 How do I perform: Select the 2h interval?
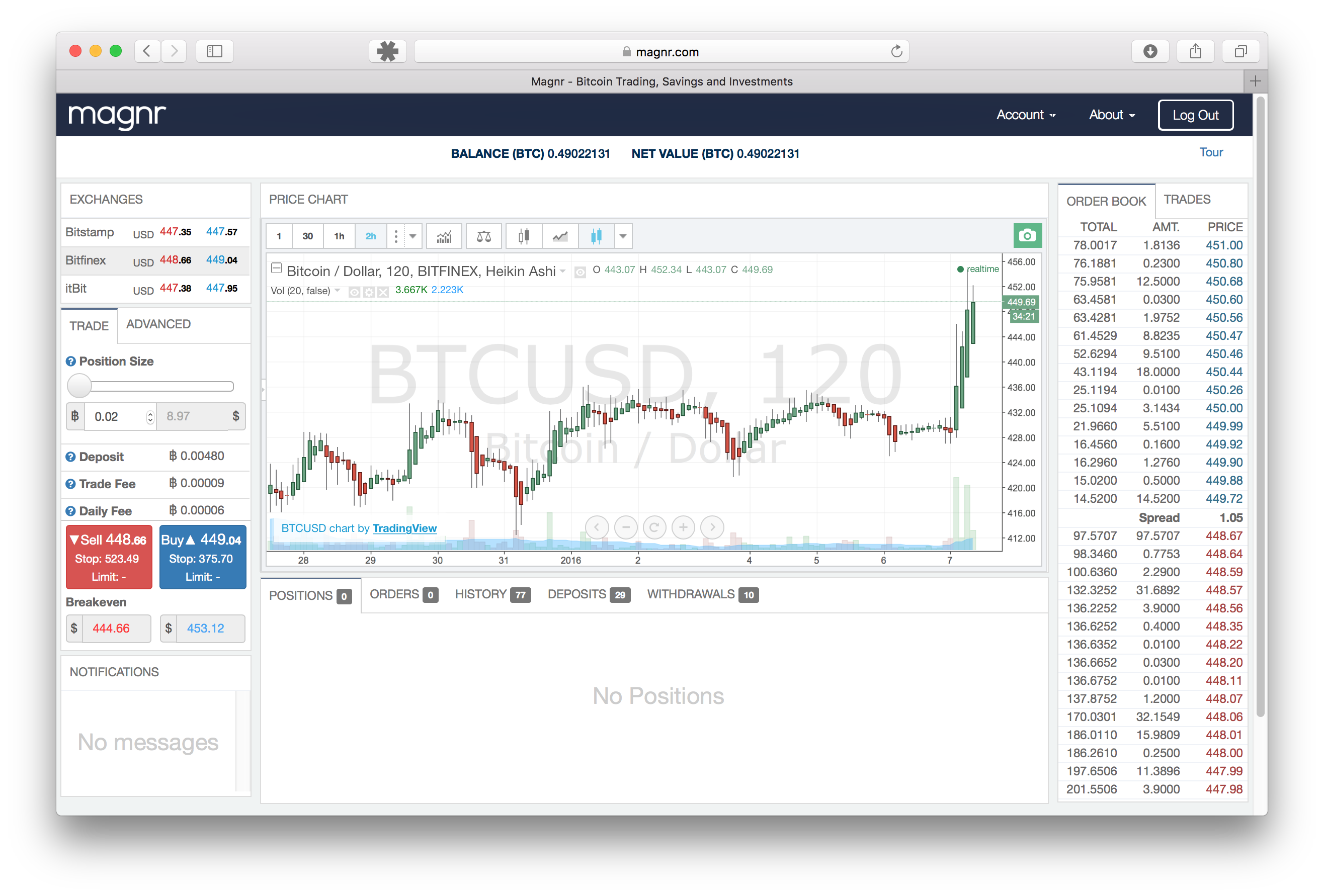point(370,236)
